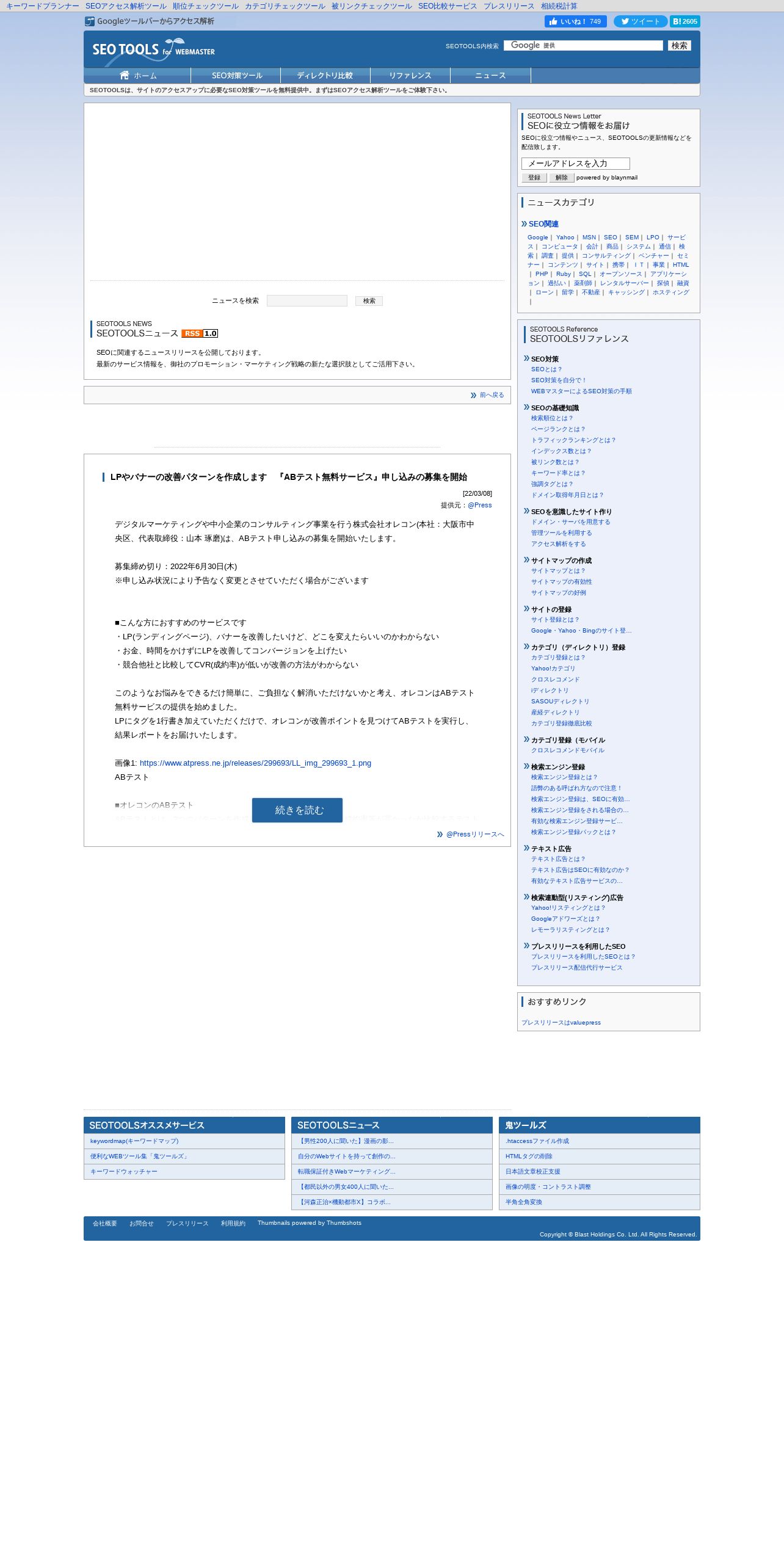Open the SEO対策ツール tab
Screen dimensions: 784x1568
coord(236,75)
